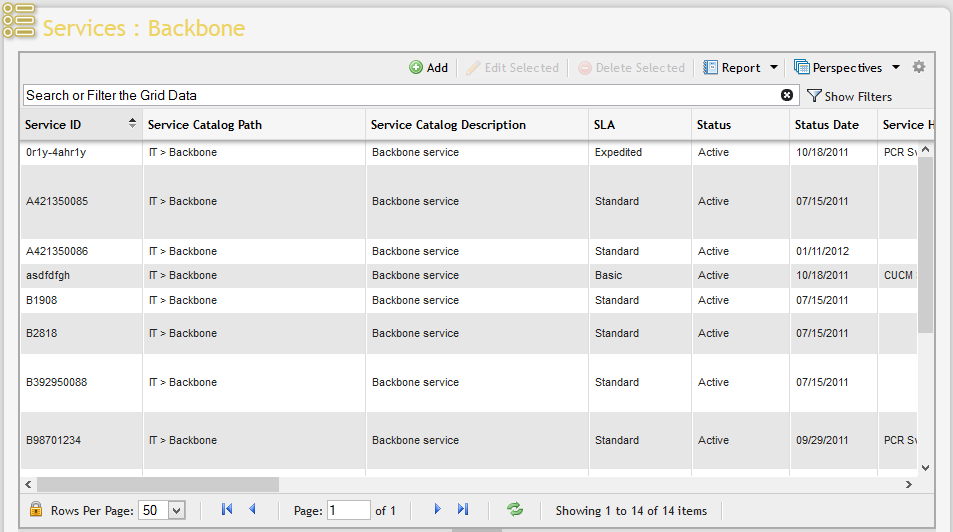Go to the previous page

(x=252, y=509)
